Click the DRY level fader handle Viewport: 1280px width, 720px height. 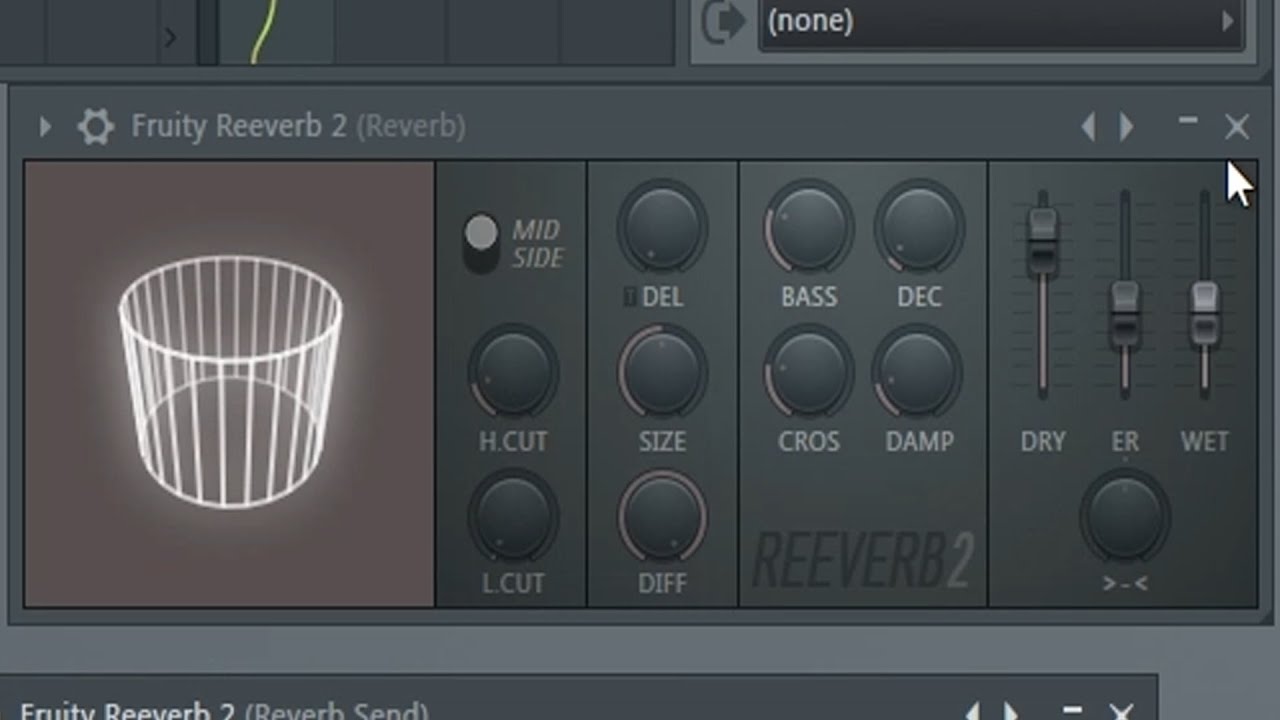click(x=1042, y=240)
